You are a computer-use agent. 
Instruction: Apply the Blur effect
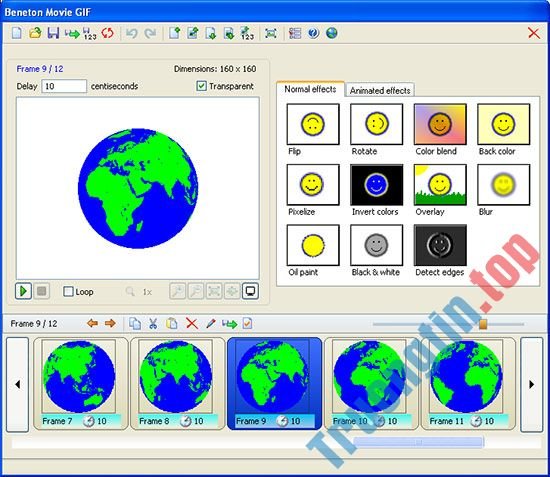click(x=504, y=184)
